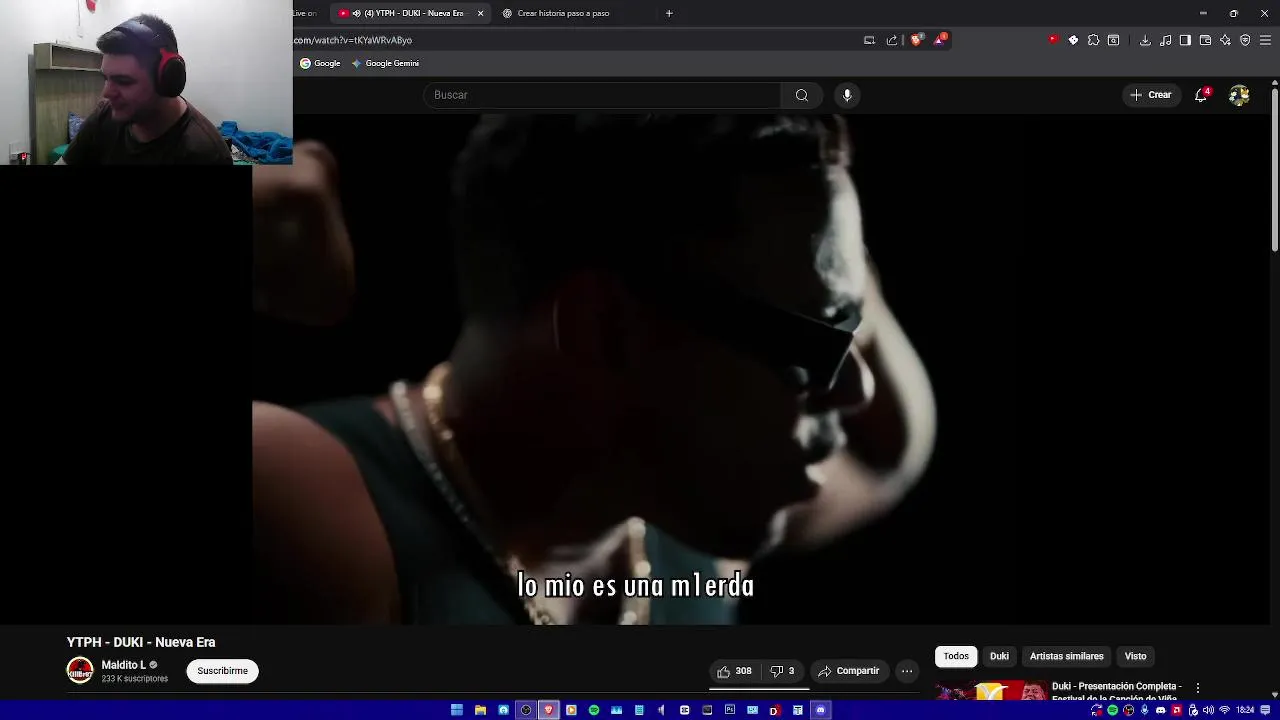Open options for Duki Presentación Completa video
1280x720 pixels.
1197,688
